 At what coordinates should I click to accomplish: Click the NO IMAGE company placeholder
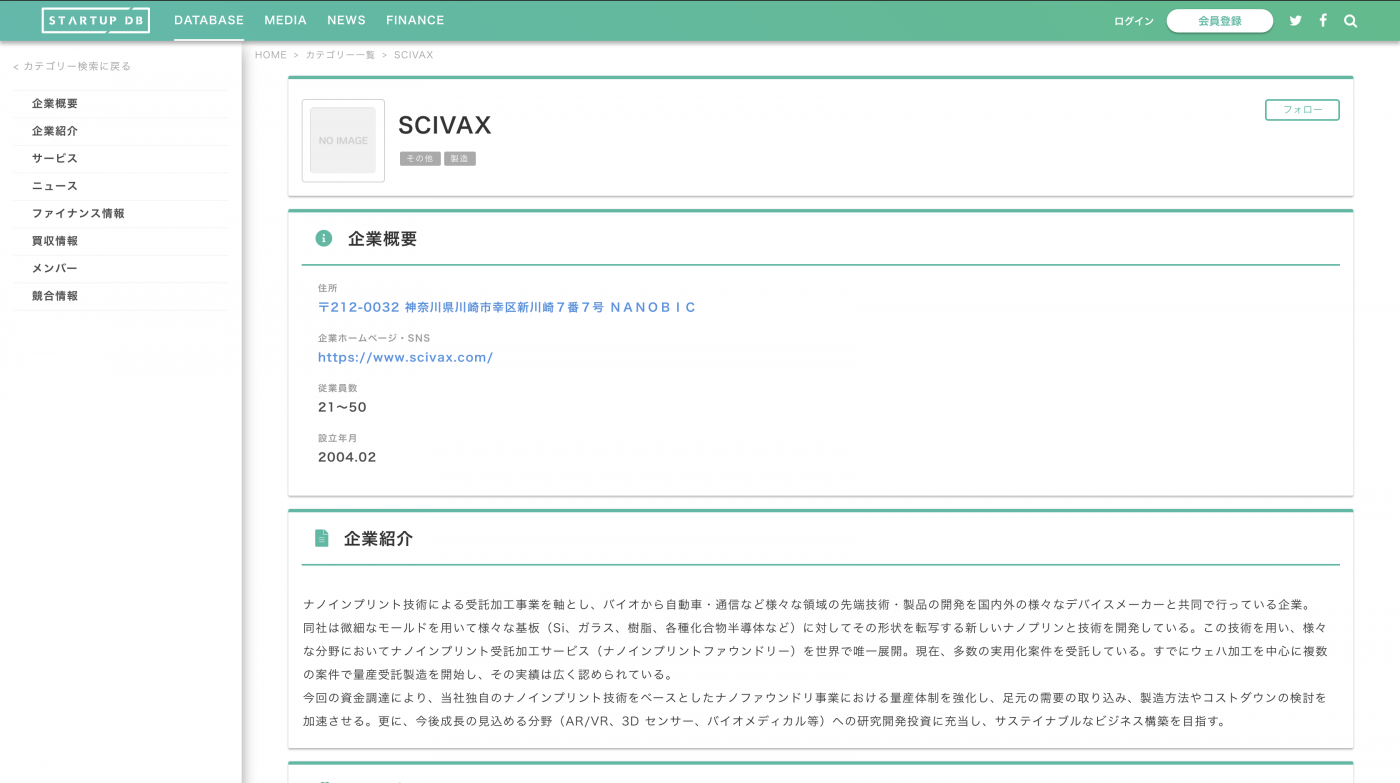(x=343, y=140)
